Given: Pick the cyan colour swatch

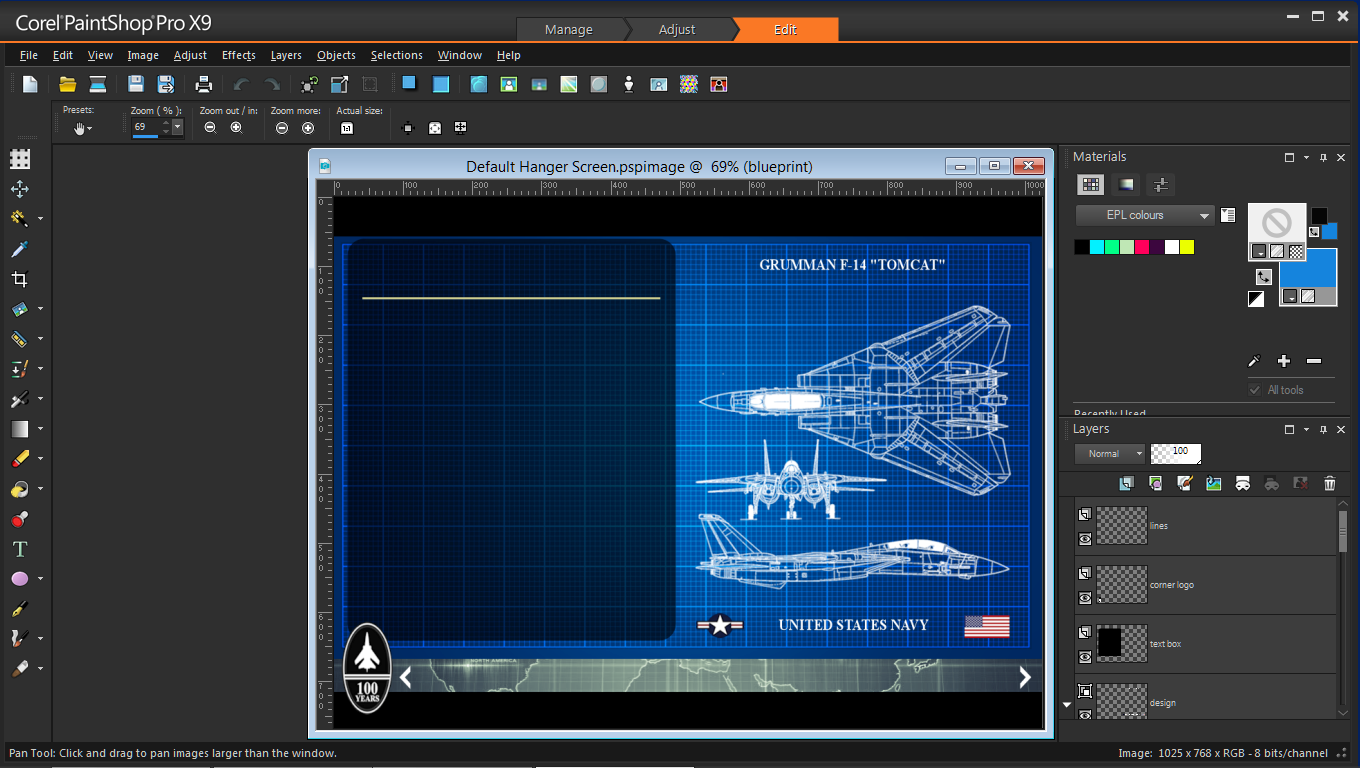Looking at the screenshot, I should click(1097, 247).
